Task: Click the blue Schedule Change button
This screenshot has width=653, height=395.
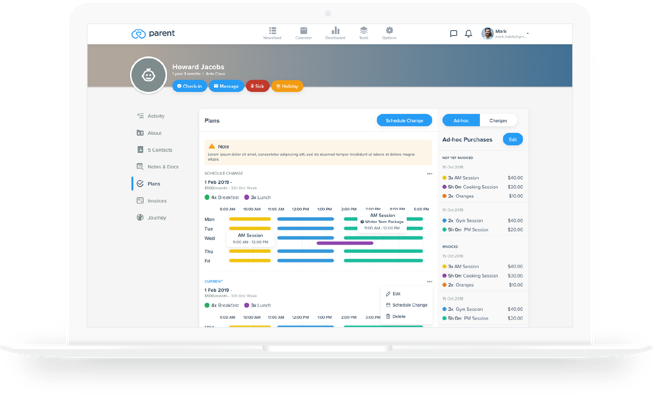Action: (404, 120)
